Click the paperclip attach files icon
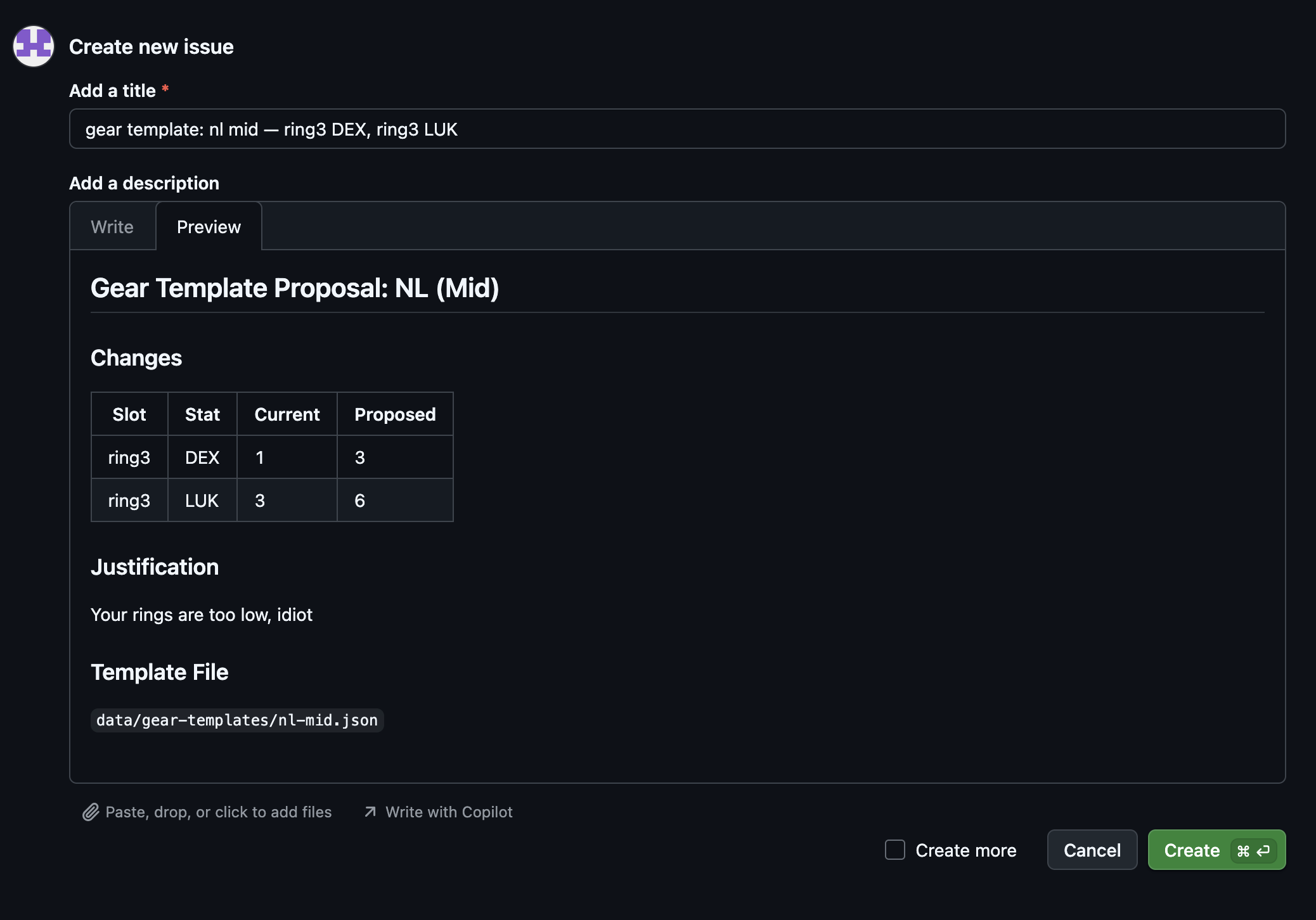This screenshot has height=920, width=1316. (x=91, y=812)
